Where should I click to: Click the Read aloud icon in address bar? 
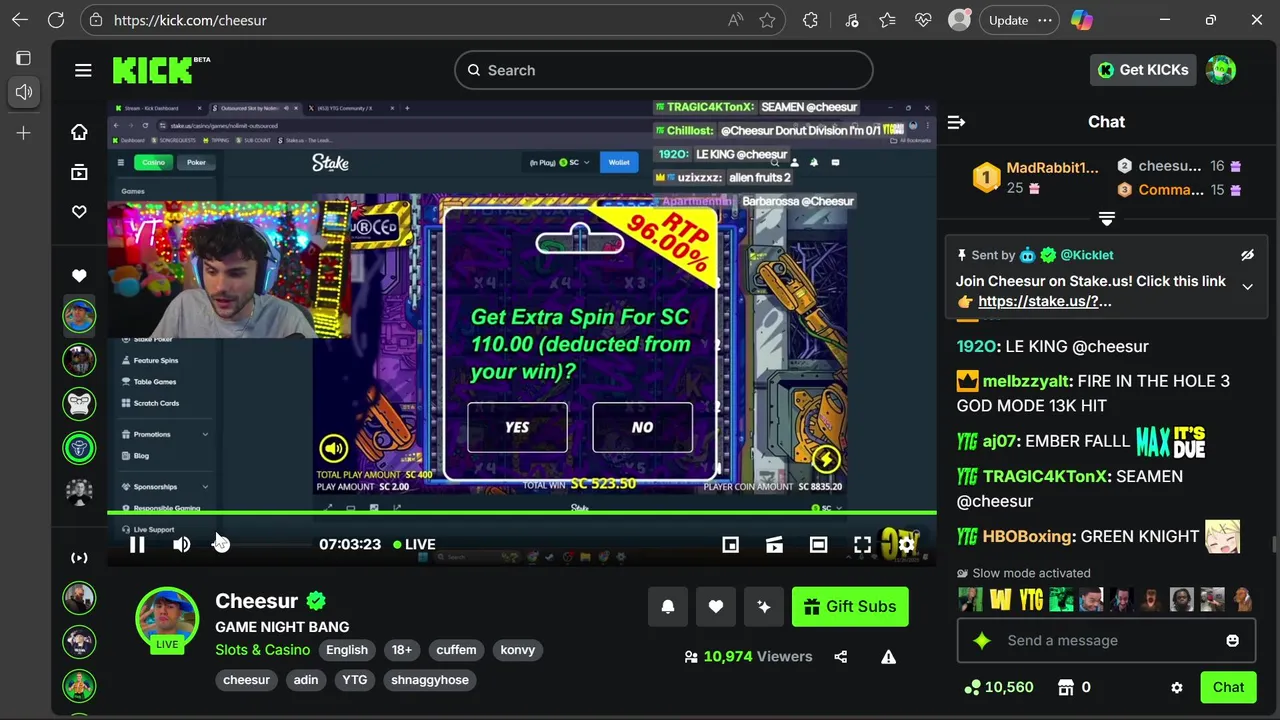click(736, 20)
